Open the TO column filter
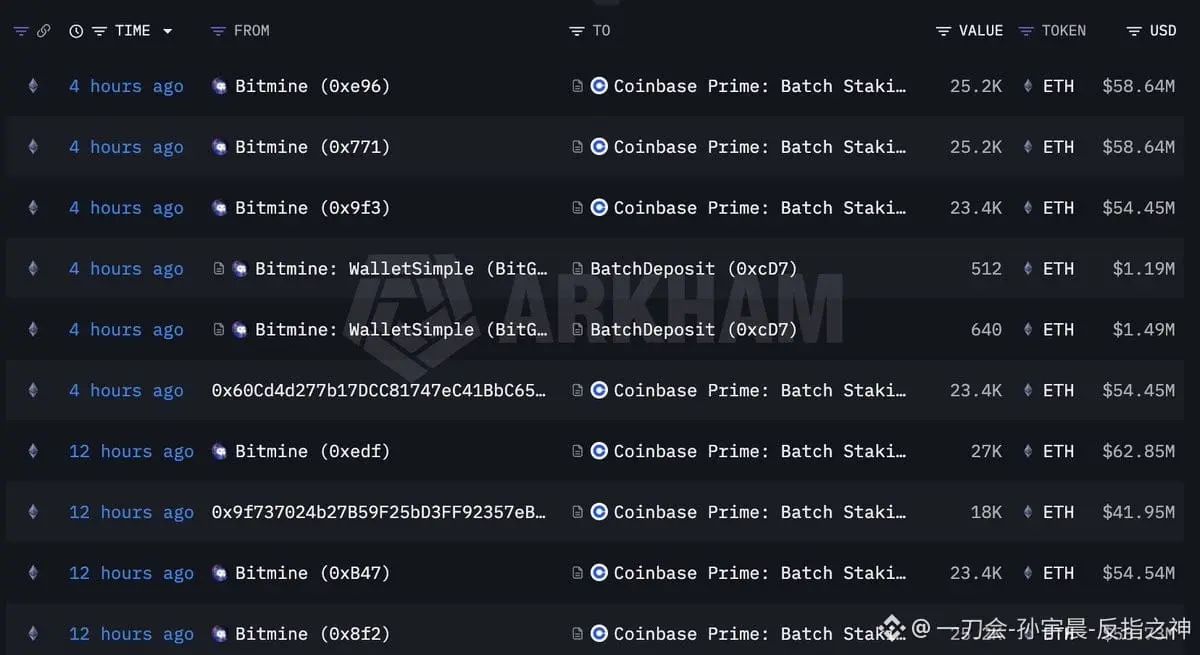 click(576, 31)
